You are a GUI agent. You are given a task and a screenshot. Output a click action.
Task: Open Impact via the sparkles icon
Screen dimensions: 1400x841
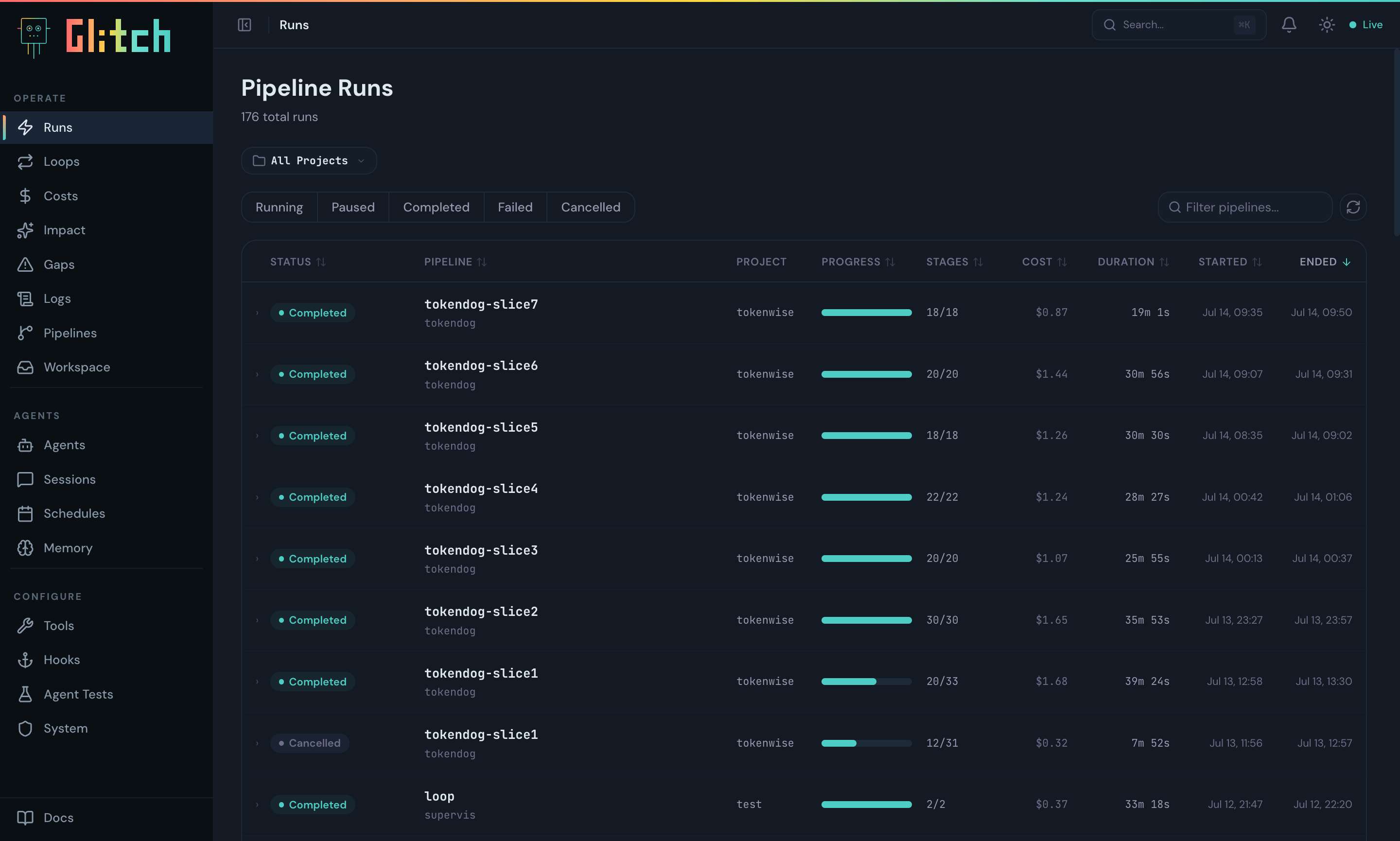point(25,230)
